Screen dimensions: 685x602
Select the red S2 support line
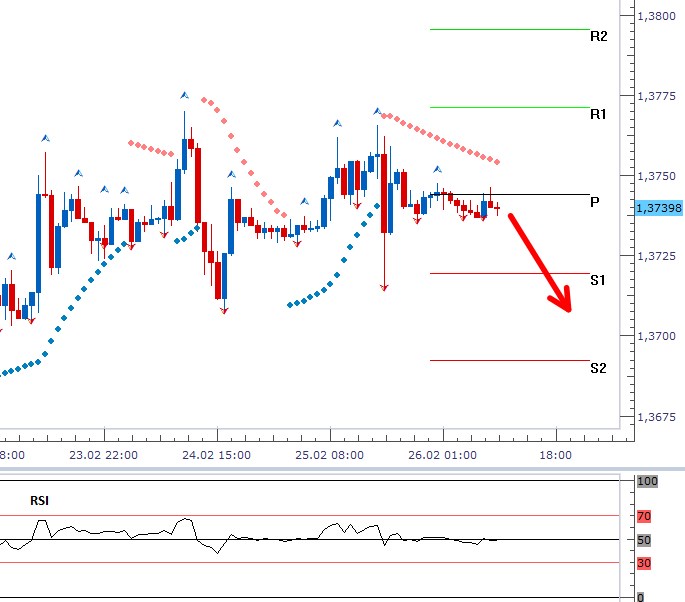click(x=509, y=360)
